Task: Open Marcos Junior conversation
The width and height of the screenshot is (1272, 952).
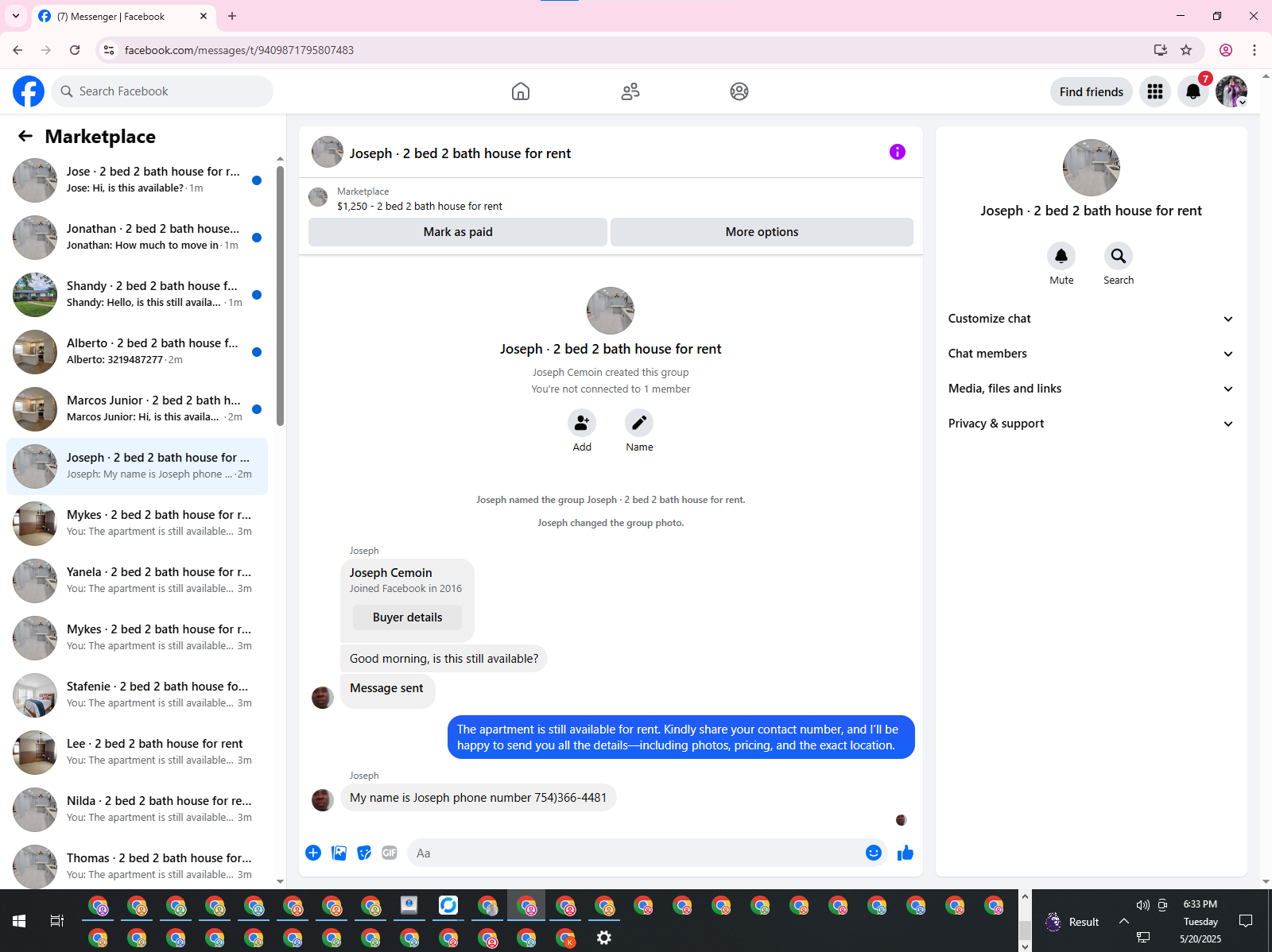Action: 137,409
